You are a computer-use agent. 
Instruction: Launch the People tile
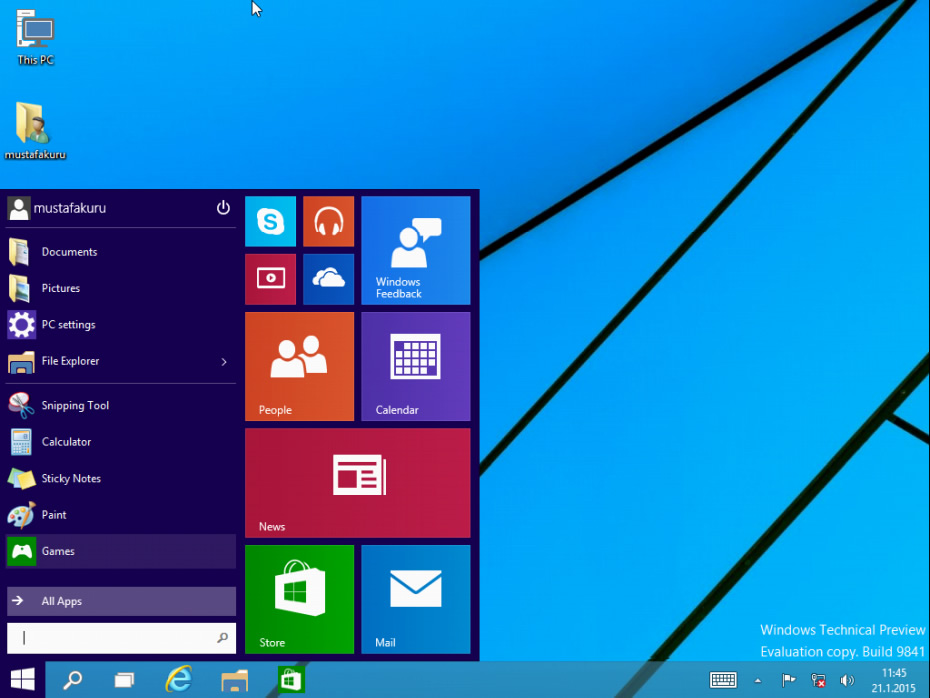pyautogui.click(x=300, y=366)
